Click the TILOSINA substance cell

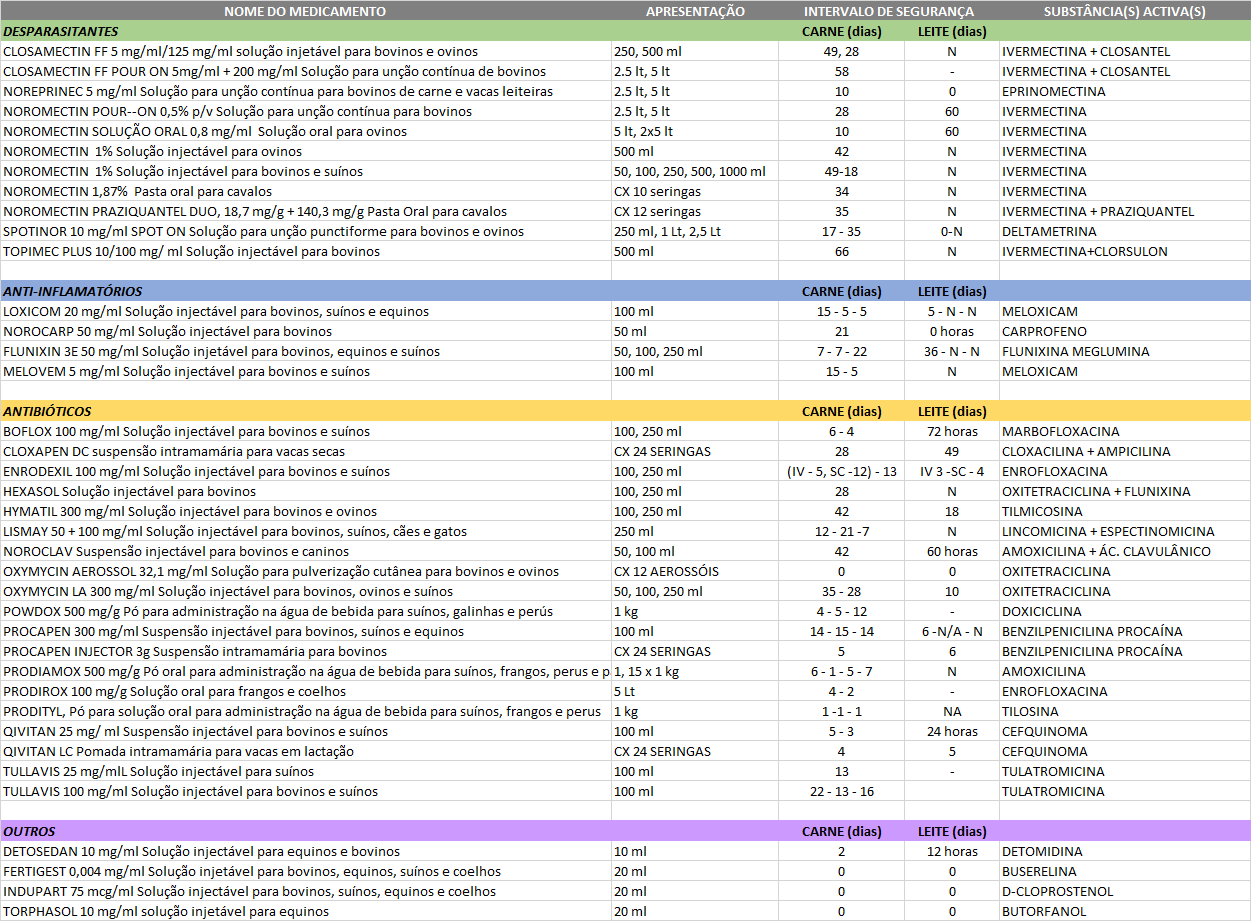(1125, 711)
